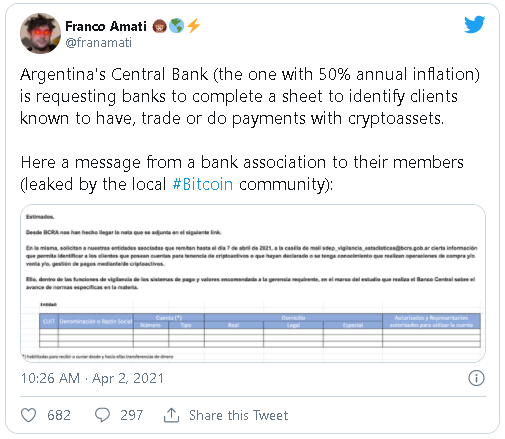Image resolution: width=505 pixels, height=439 pixels.
Task: Click the 10:26 AM Apr 2, 2021 timestamp
Action: (92, 378)
